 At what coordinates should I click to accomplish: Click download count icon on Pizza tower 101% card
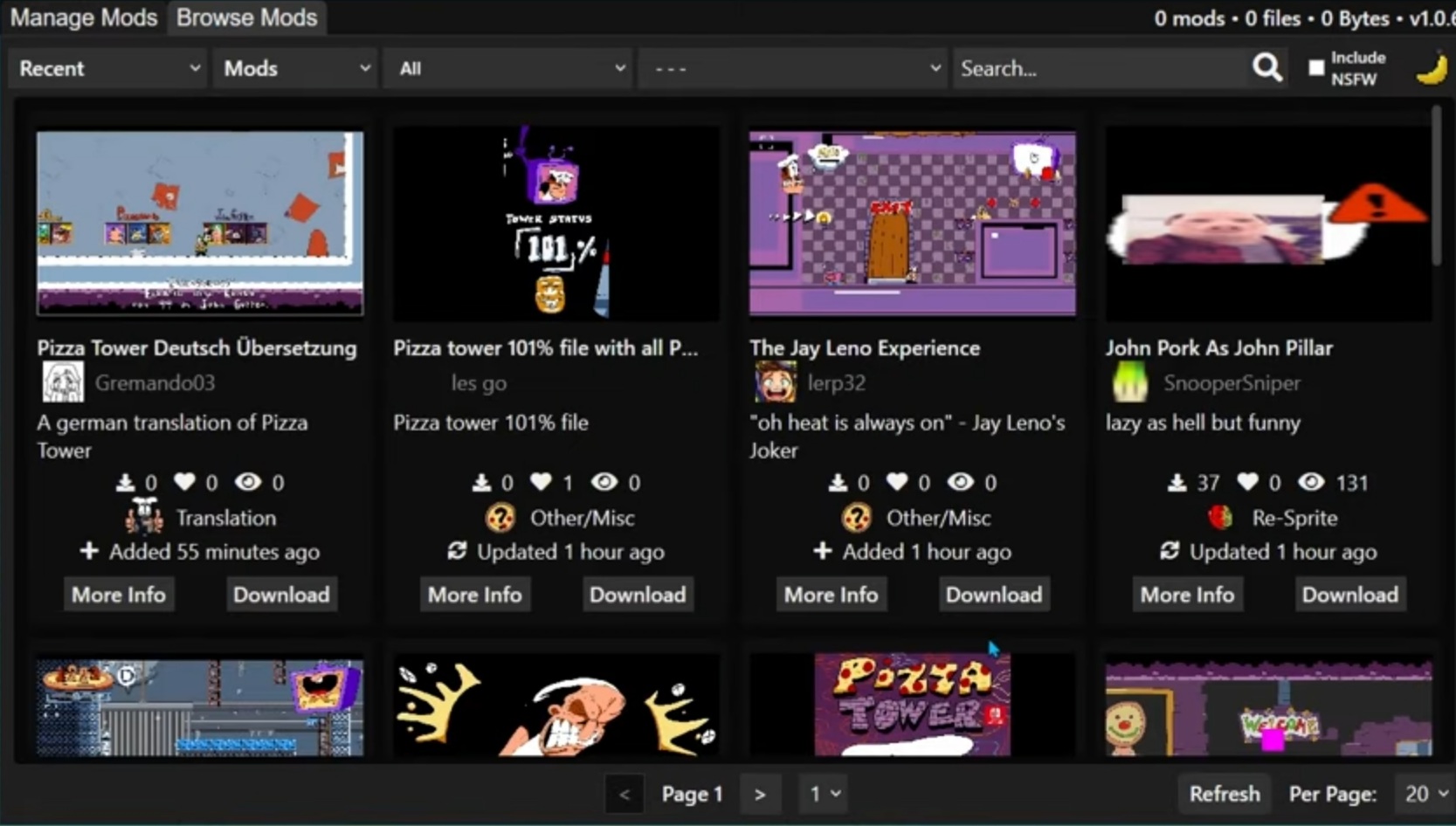(x=482, y=482)
